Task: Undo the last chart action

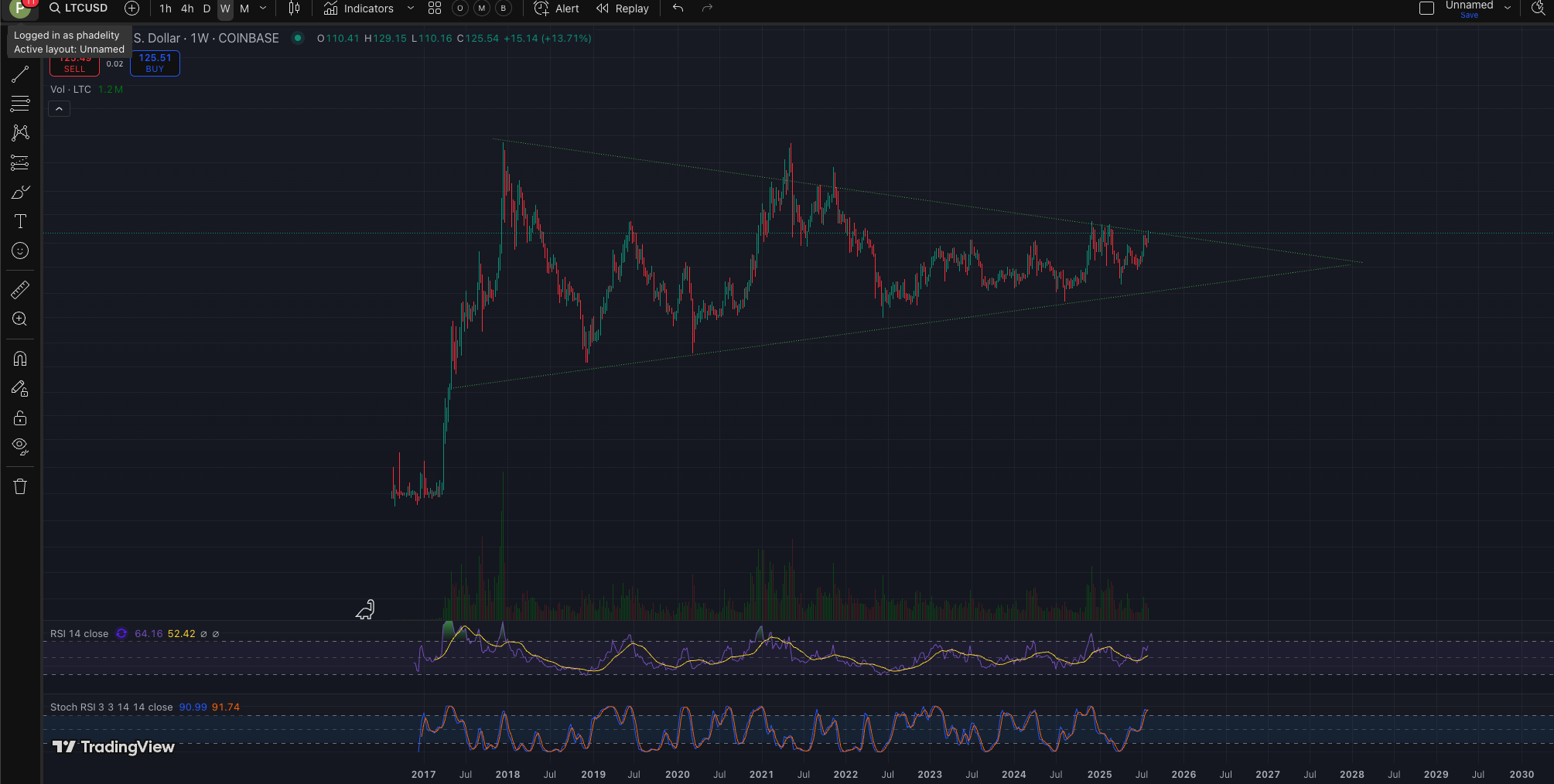Action: click(678, 9)
